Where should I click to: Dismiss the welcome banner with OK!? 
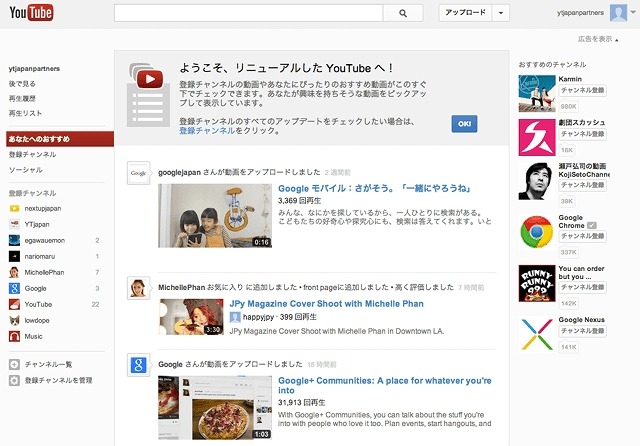pos(464,124)
